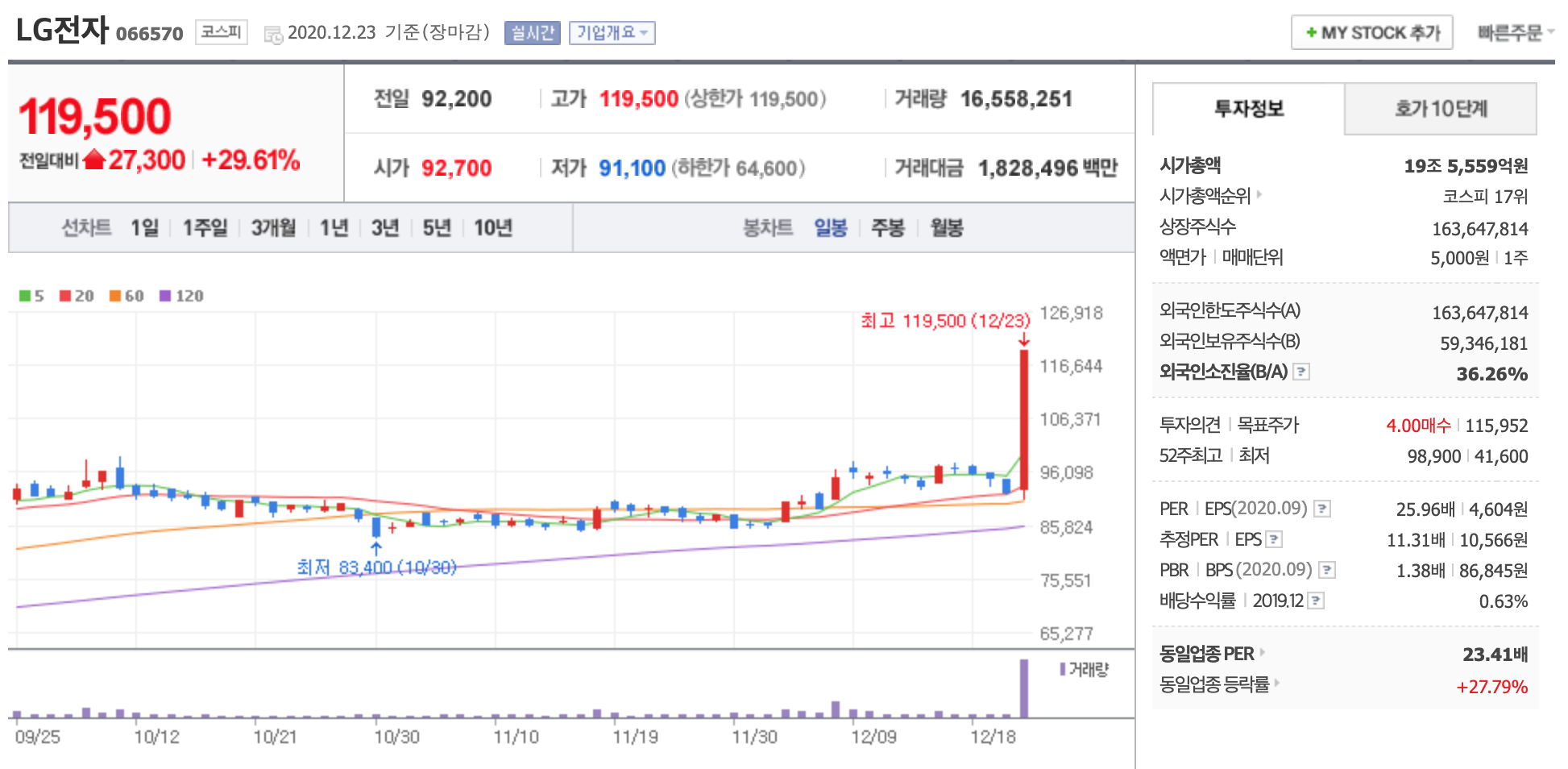This screenshot has width=1568, height=769.
Task: Click the +29.61% change rate
Action: (251, 160)
